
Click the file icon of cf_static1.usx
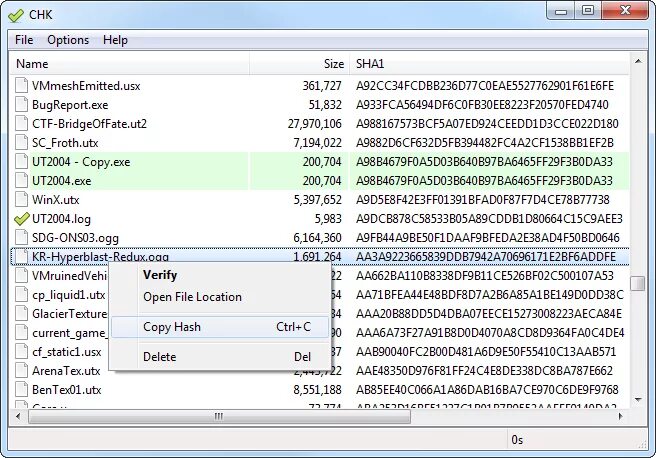tap(21, 352)
